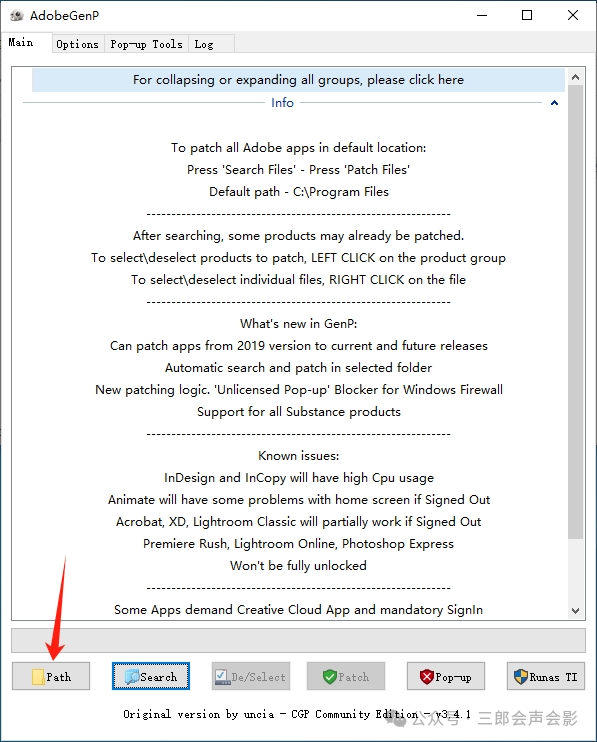
Task: Collapse the Info group with the chevron
Action: (554, 103)
